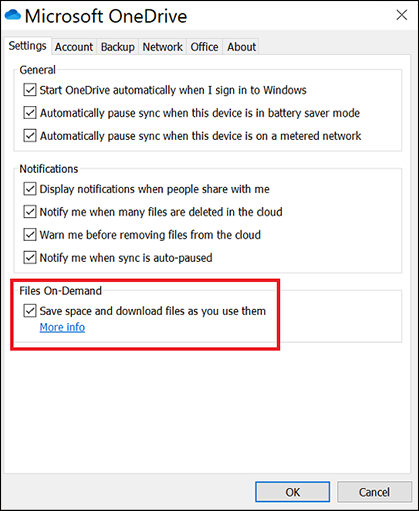
Task: Toggle notify when many files are deleted
Action: pos(30,212)
